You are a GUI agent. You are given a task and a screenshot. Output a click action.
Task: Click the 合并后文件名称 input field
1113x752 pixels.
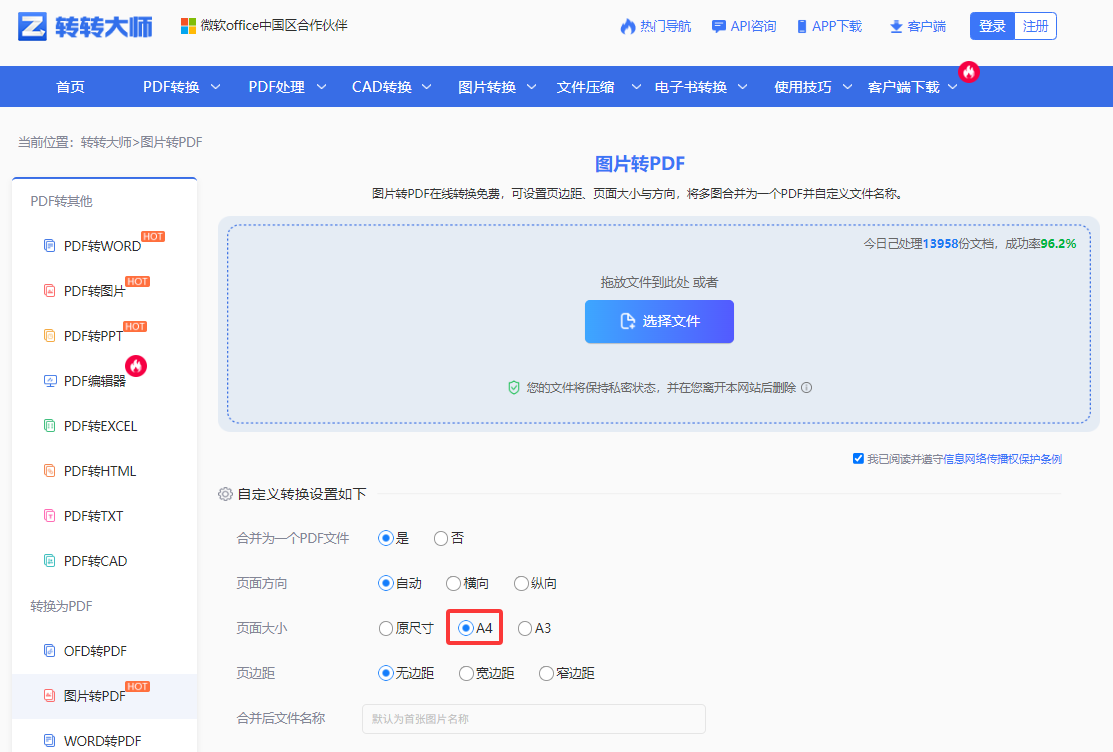pos(534,719)
